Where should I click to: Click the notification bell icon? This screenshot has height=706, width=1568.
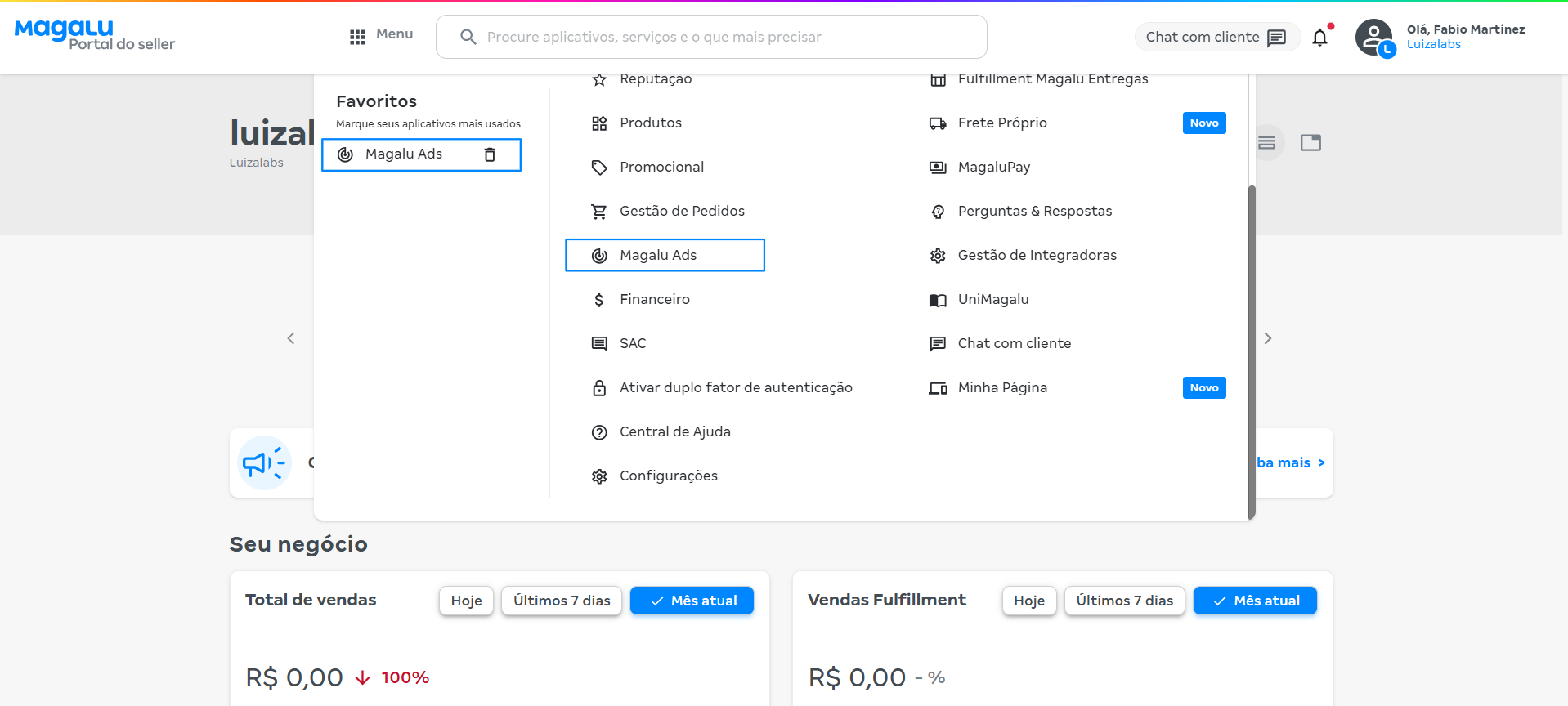[1319, 37]
